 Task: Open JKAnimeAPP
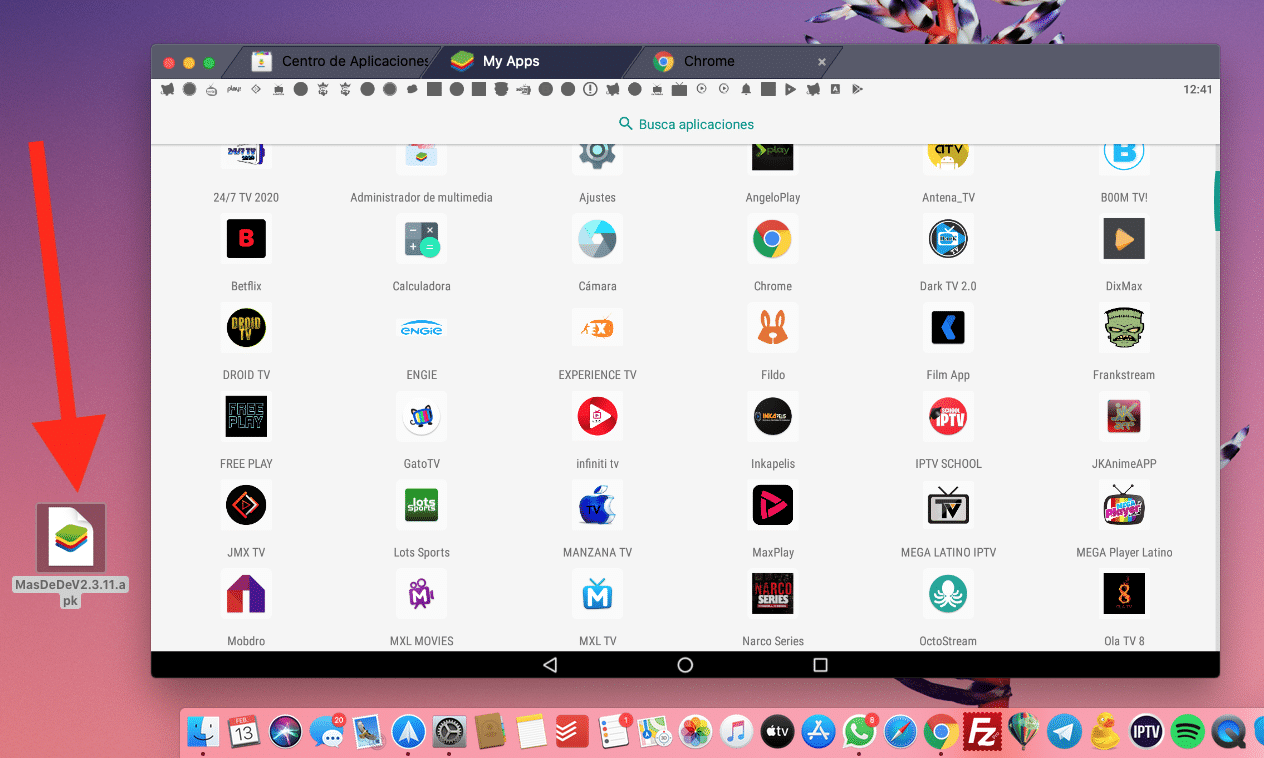[1124, 416]
